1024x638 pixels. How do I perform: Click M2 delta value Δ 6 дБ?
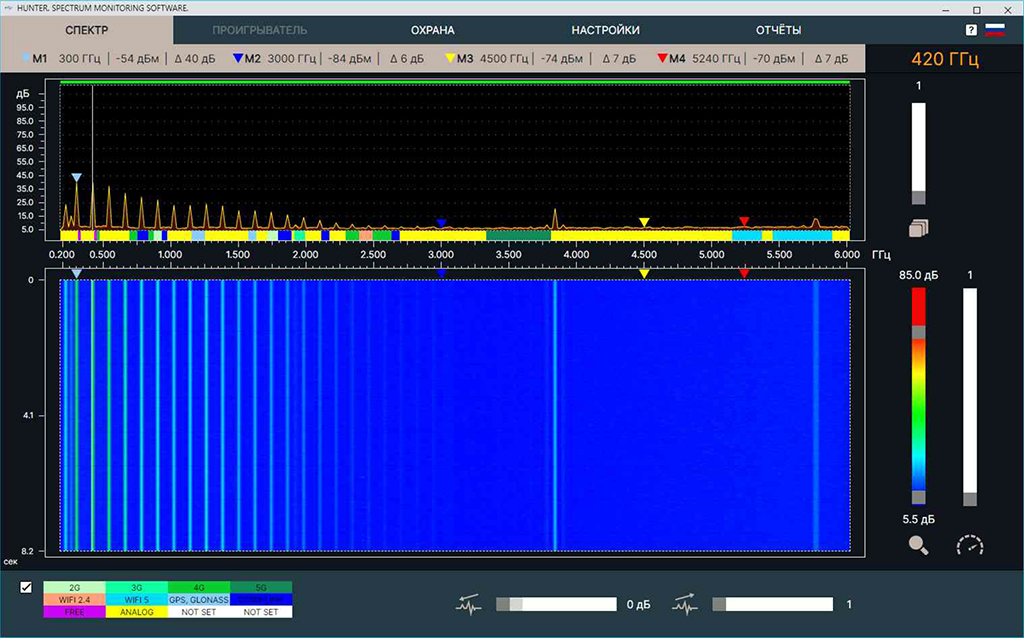(x=407, y=59)
